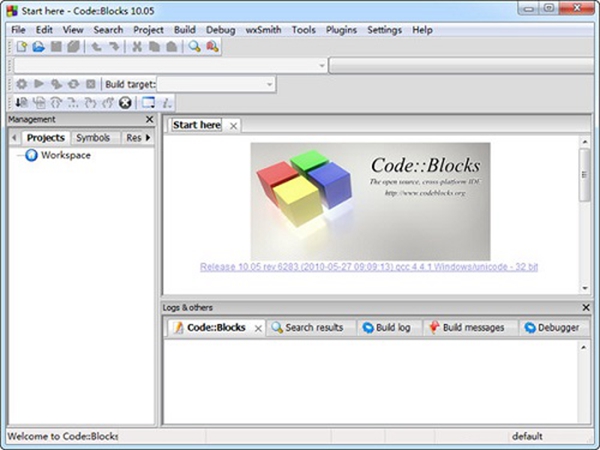The image size is (600, 450).
Task: Click the start page scroll down arrow
Action: [584, 288]
